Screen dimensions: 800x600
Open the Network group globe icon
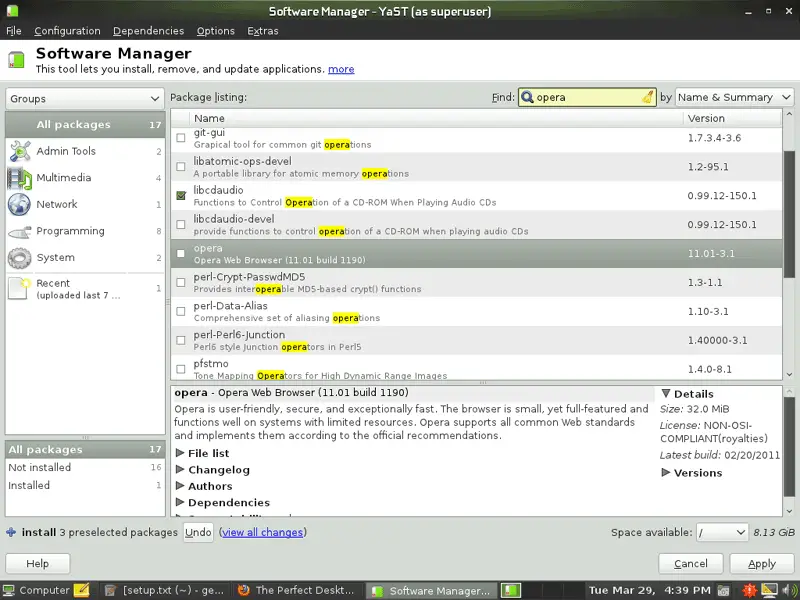[x=20, y=205]
